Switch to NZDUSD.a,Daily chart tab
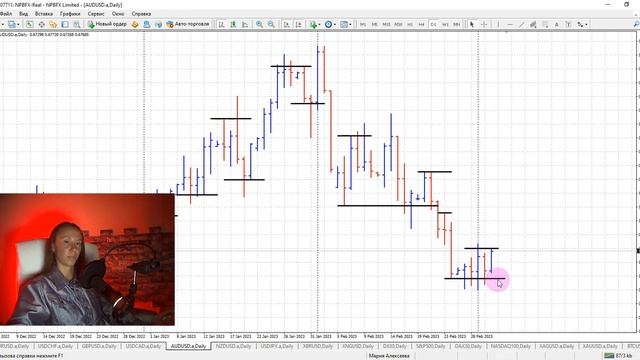 (x=233, y=346)
